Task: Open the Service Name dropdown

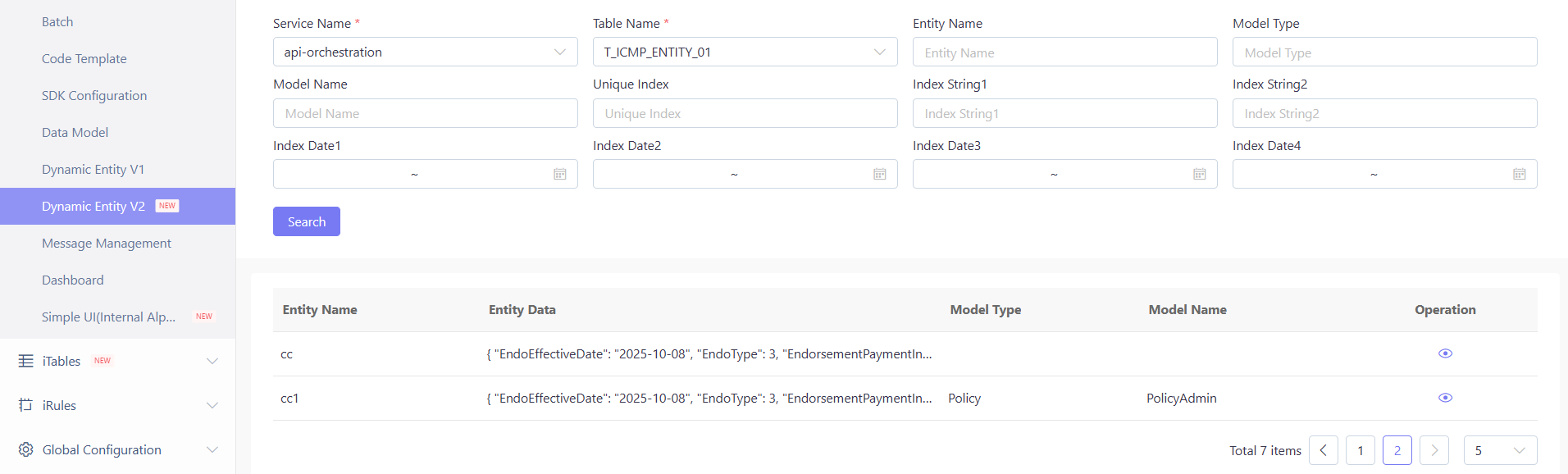Action: tap(426, 52)
